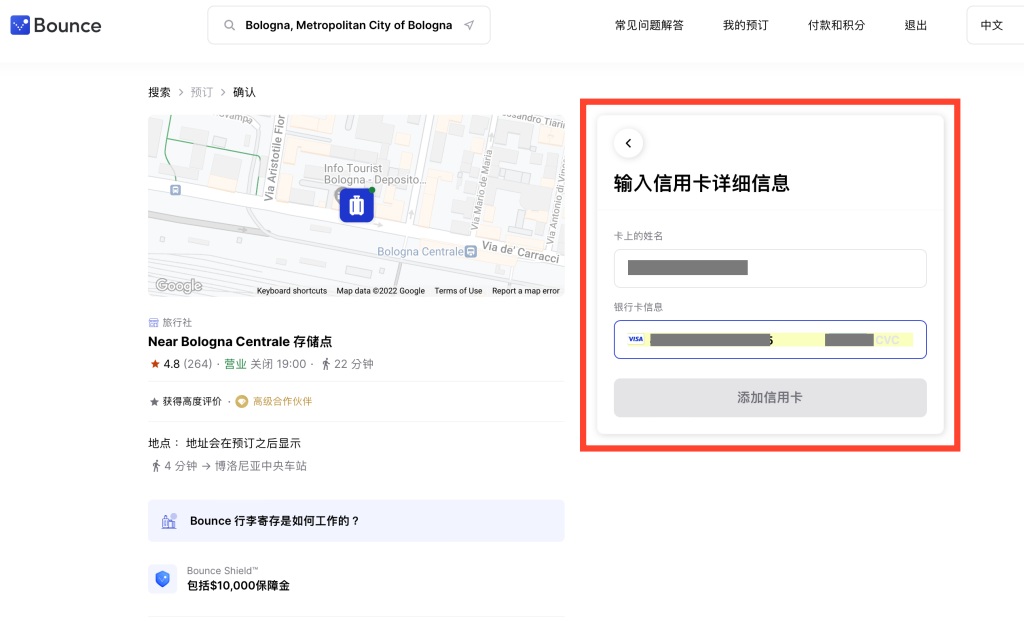Click the transit stop icon at the map's left edge
Image resolution: width=1024 pixels, height=621 pixels.
tap(175, 190)
